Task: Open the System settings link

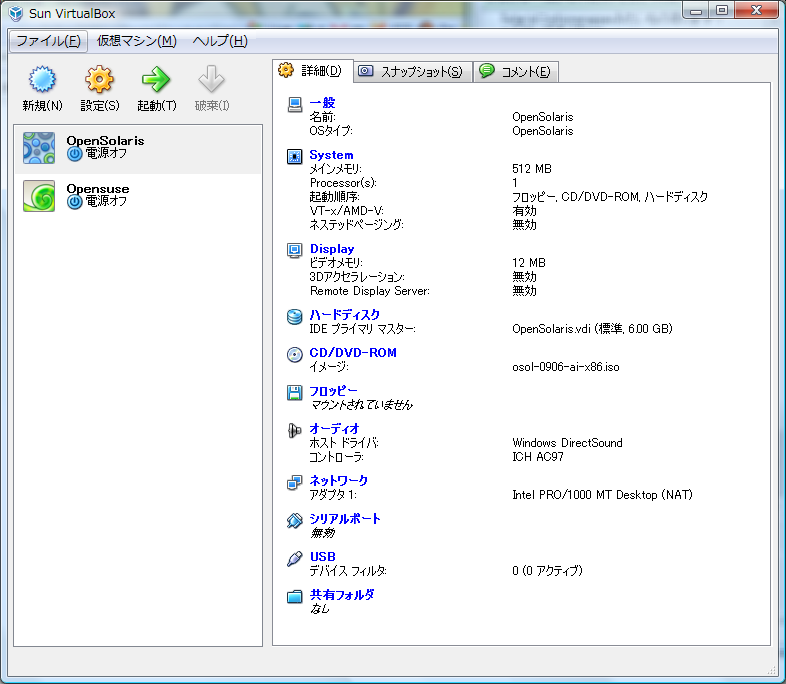Action: pos(331,155)
